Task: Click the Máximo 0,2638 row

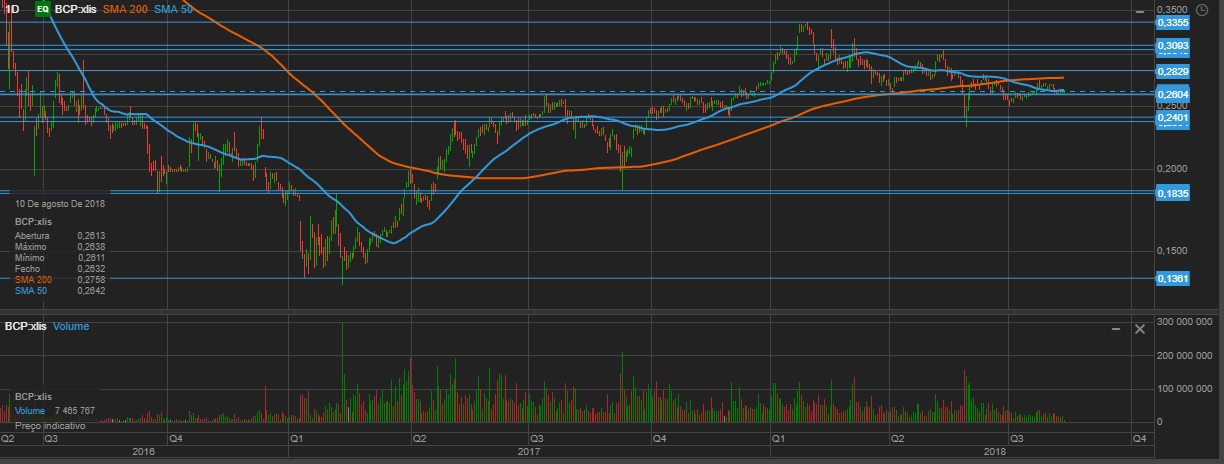Action: tap(60, 247)
